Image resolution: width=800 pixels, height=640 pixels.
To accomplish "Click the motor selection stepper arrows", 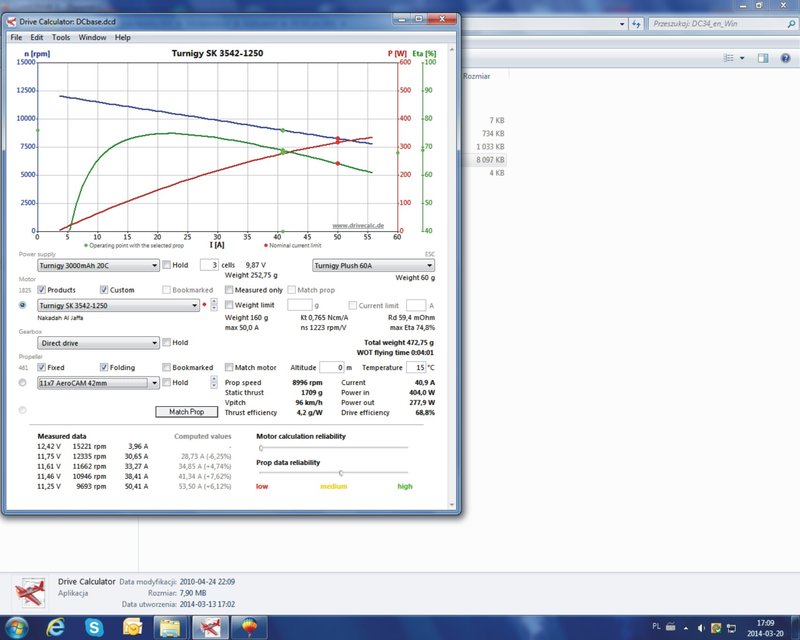I will [214, 305].
